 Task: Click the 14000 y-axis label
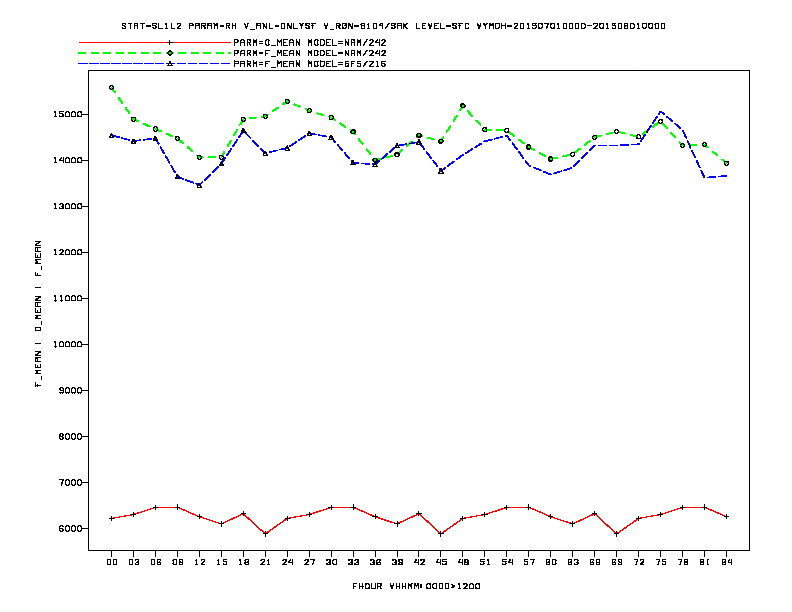[x=67, y=161]
